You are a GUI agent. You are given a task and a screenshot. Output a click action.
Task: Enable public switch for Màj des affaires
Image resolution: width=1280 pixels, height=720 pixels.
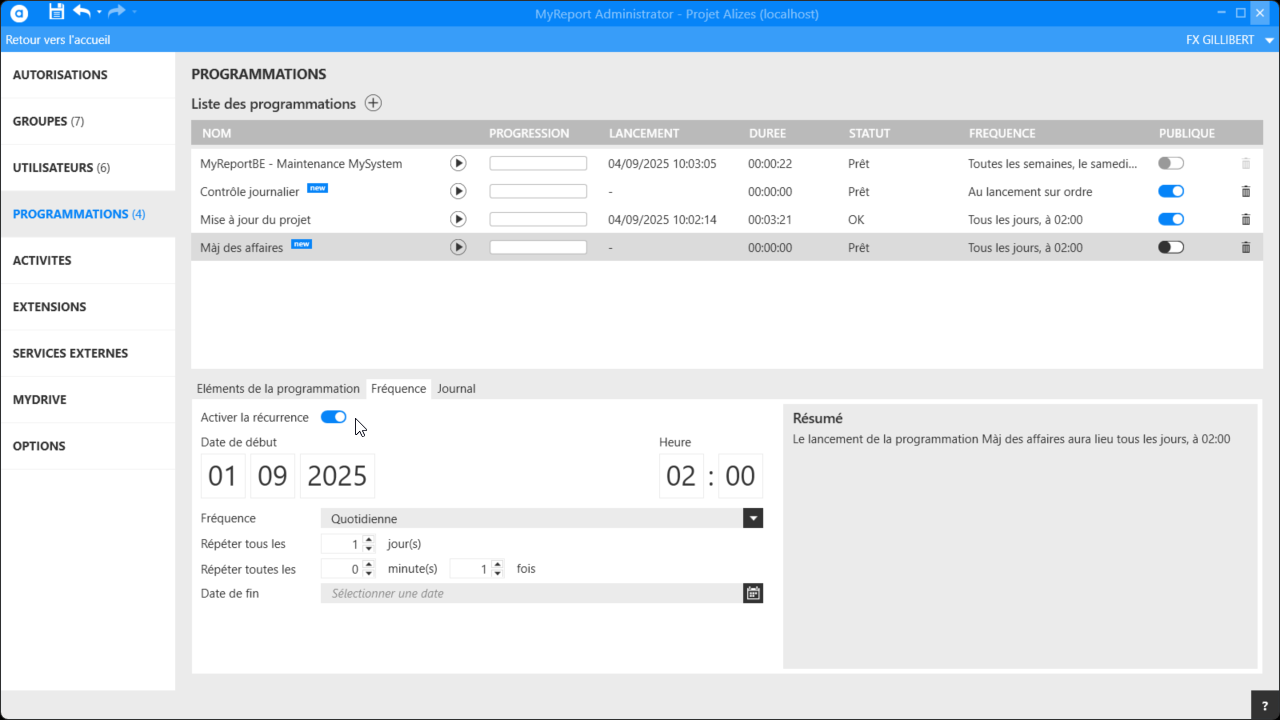pos(1170,247)
